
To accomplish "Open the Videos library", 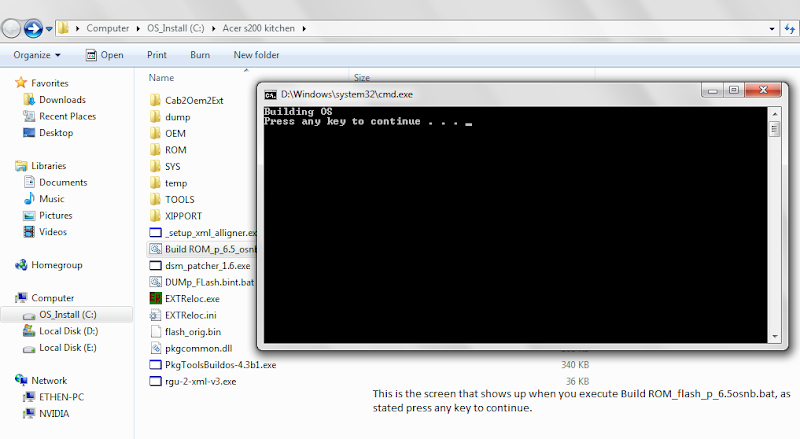I will point(53,232).
